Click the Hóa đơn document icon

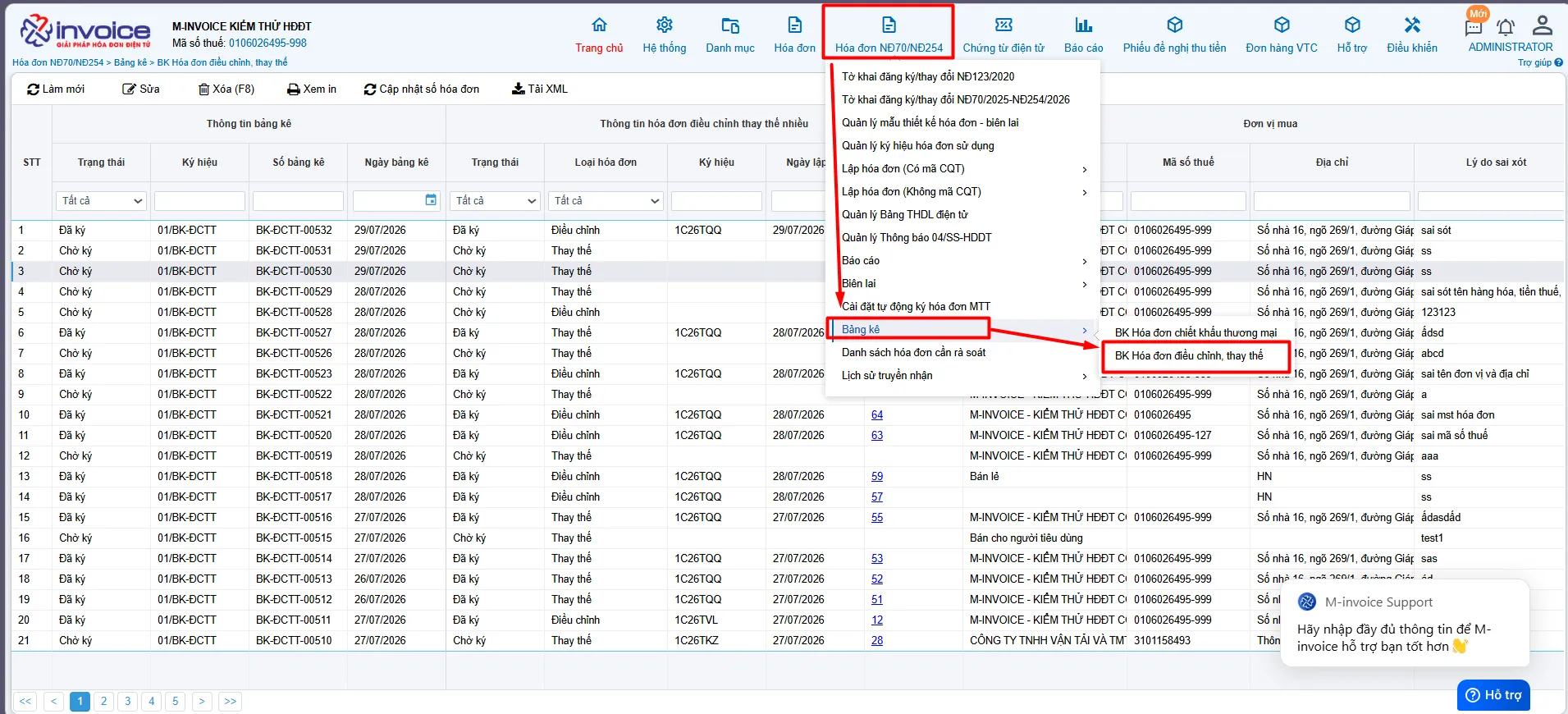(794, 25)
